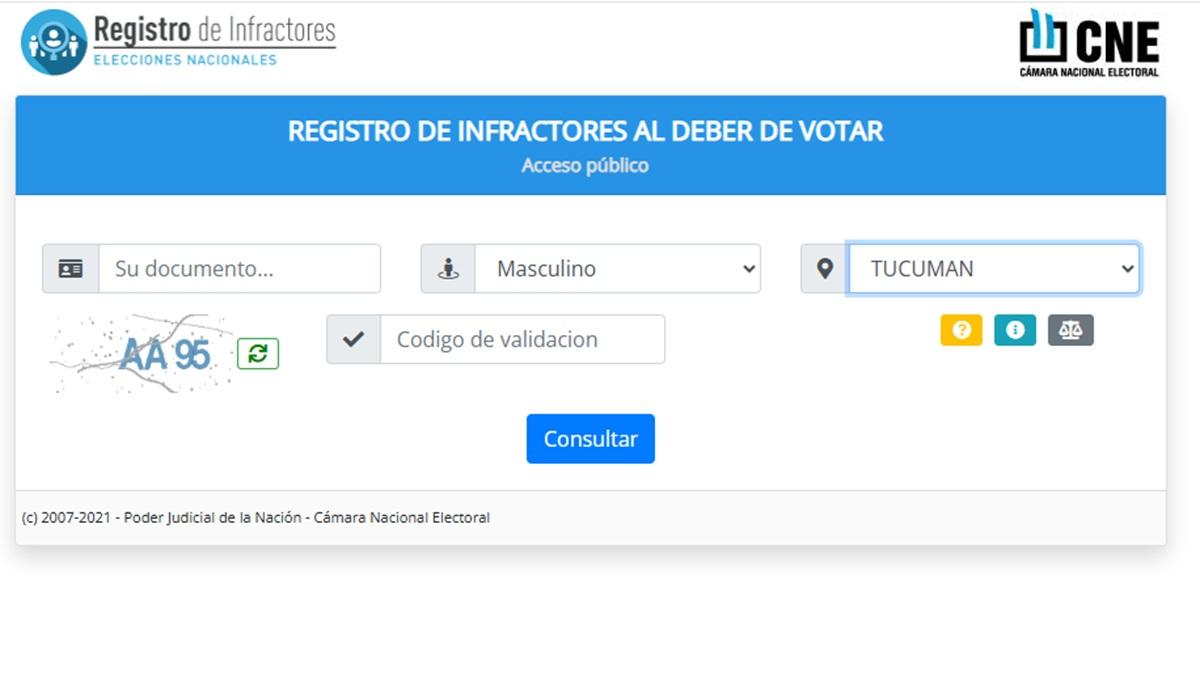Click into the 'Codigo de validacion' field

tap(522, 339)
